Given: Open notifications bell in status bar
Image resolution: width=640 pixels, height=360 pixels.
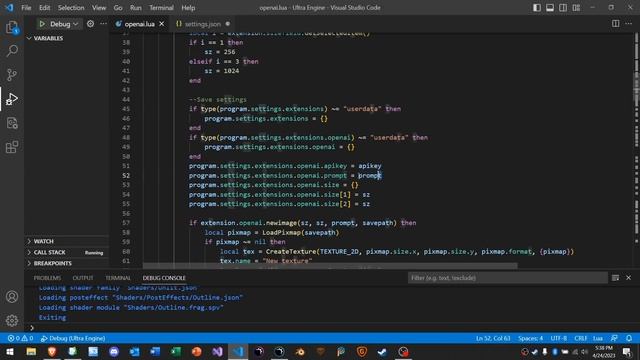Looking at the screenshot, I should 629,338.
